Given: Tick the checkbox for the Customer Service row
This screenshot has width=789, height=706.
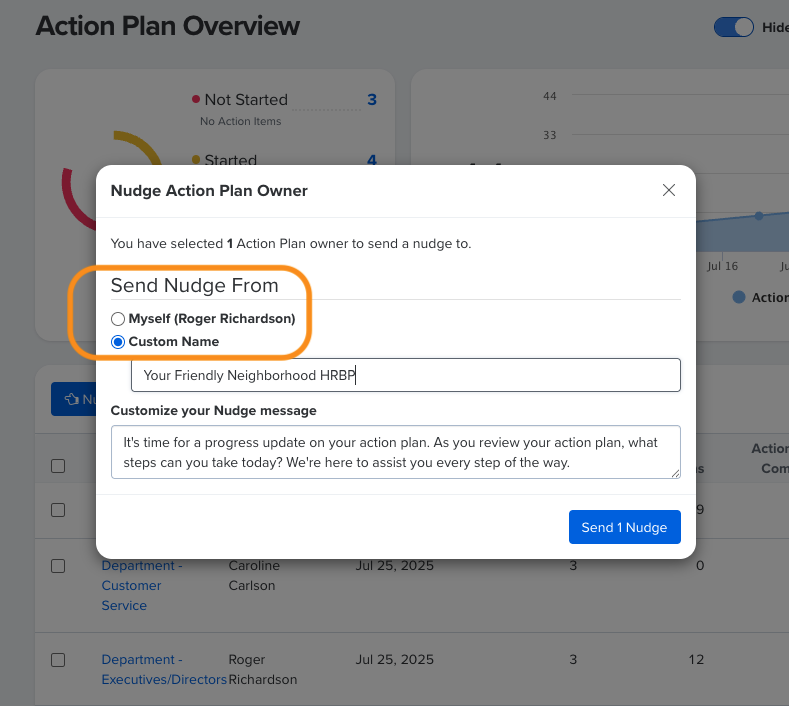Looking at the screenshot, I should 58,566.
